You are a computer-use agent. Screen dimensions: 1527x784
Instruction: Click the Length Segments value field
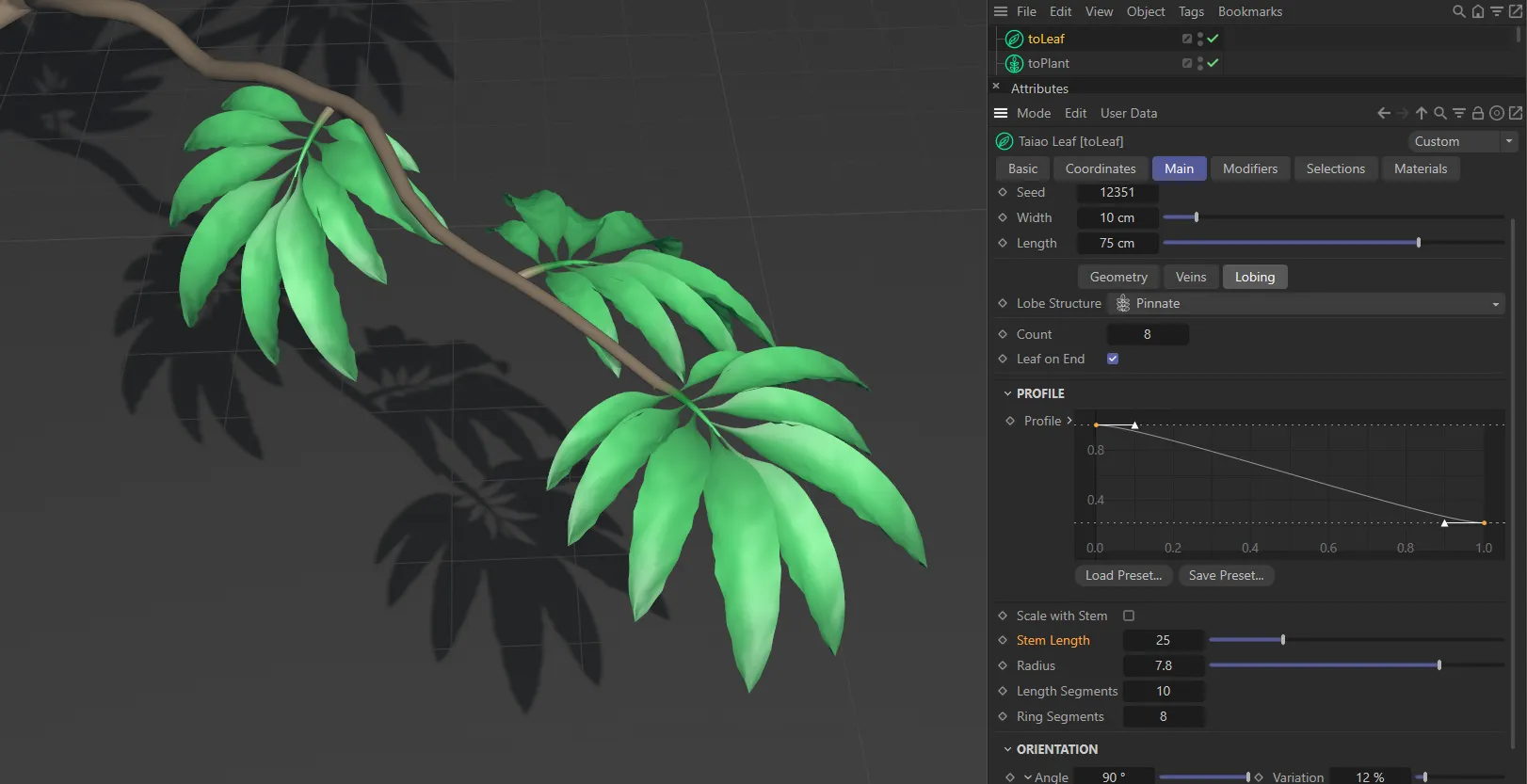pos(1164,691)
